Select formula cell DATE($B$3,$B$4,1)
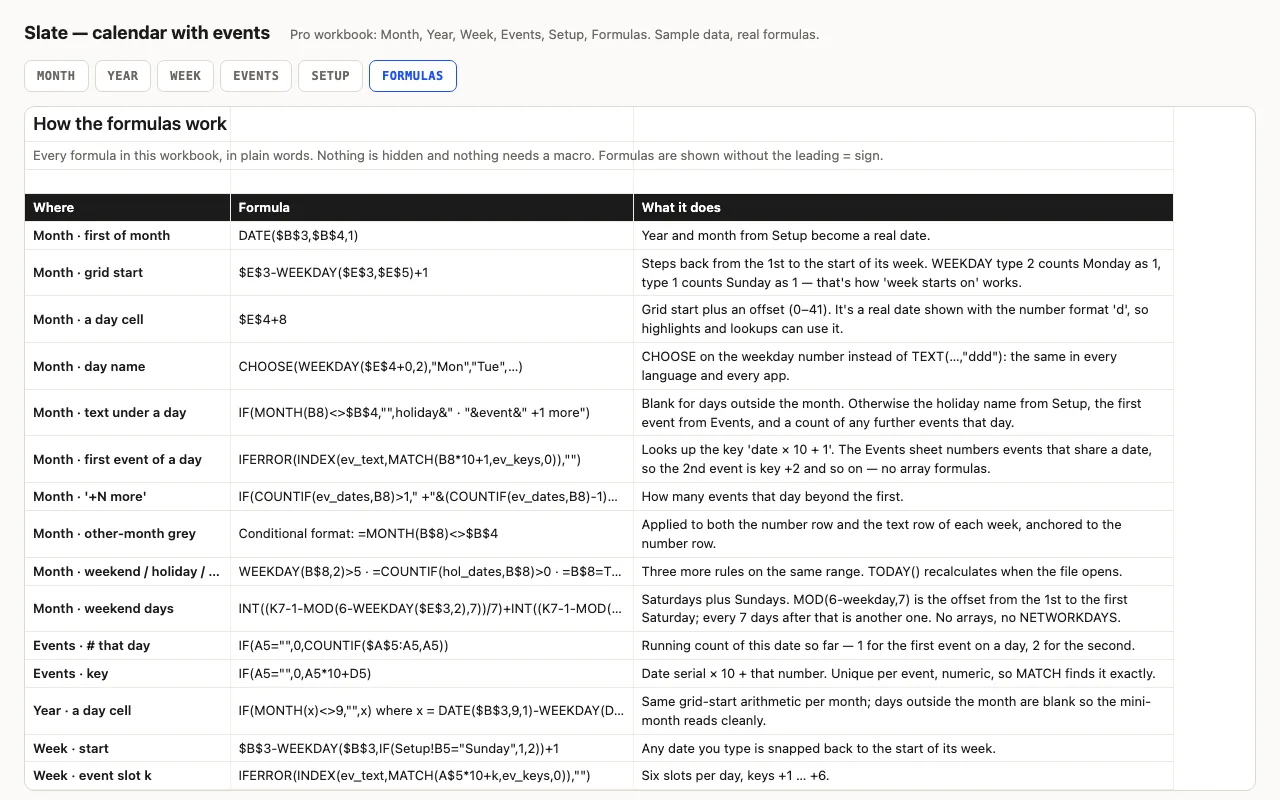The image size is (1280, 800). click(432, 235)
